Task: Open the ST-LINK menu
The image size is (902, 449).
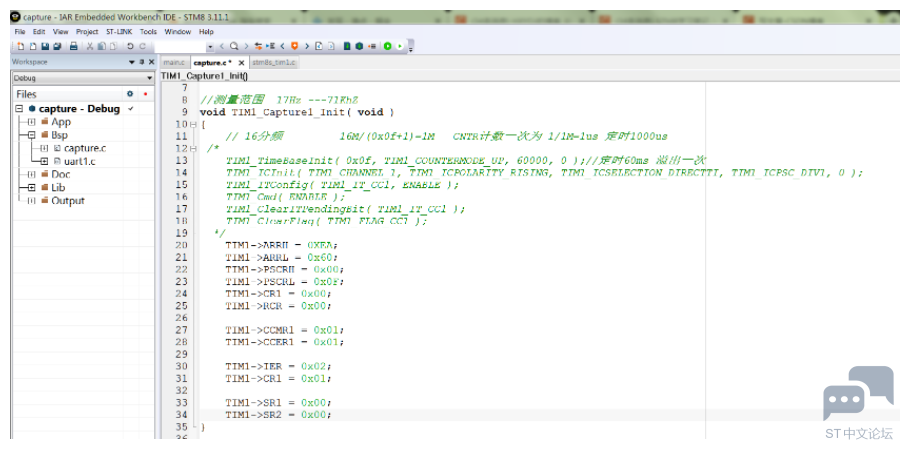Action: click(120, 32)
